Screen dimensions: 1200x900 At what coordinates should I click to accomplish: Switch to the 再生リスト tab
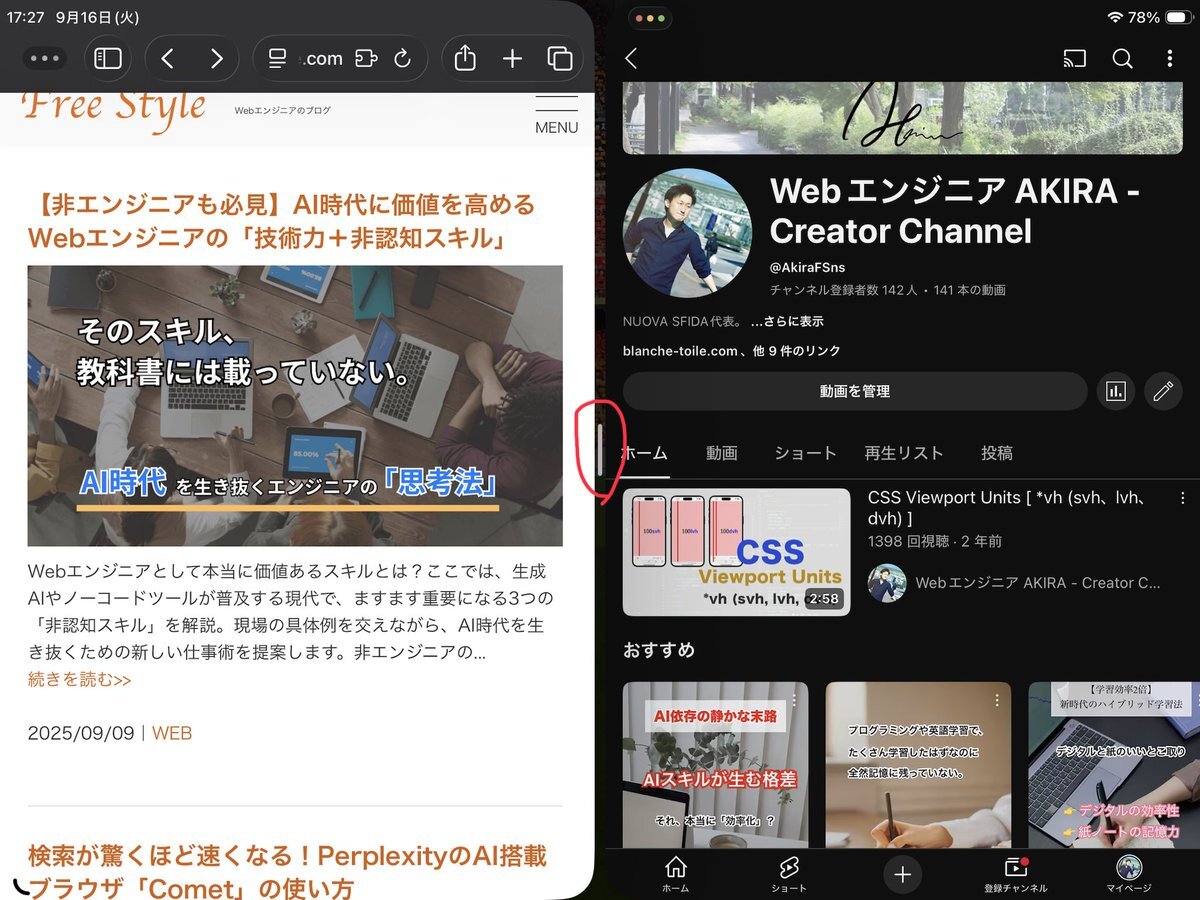[x=903, y=453]
